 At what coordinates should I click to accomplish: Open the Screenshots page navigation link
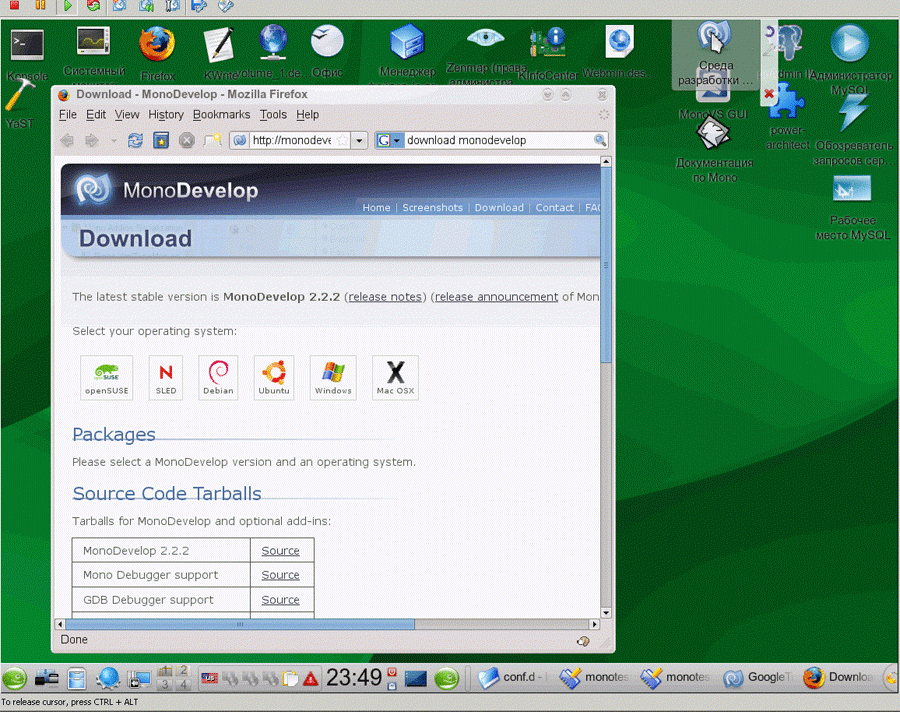coord(432,207)
